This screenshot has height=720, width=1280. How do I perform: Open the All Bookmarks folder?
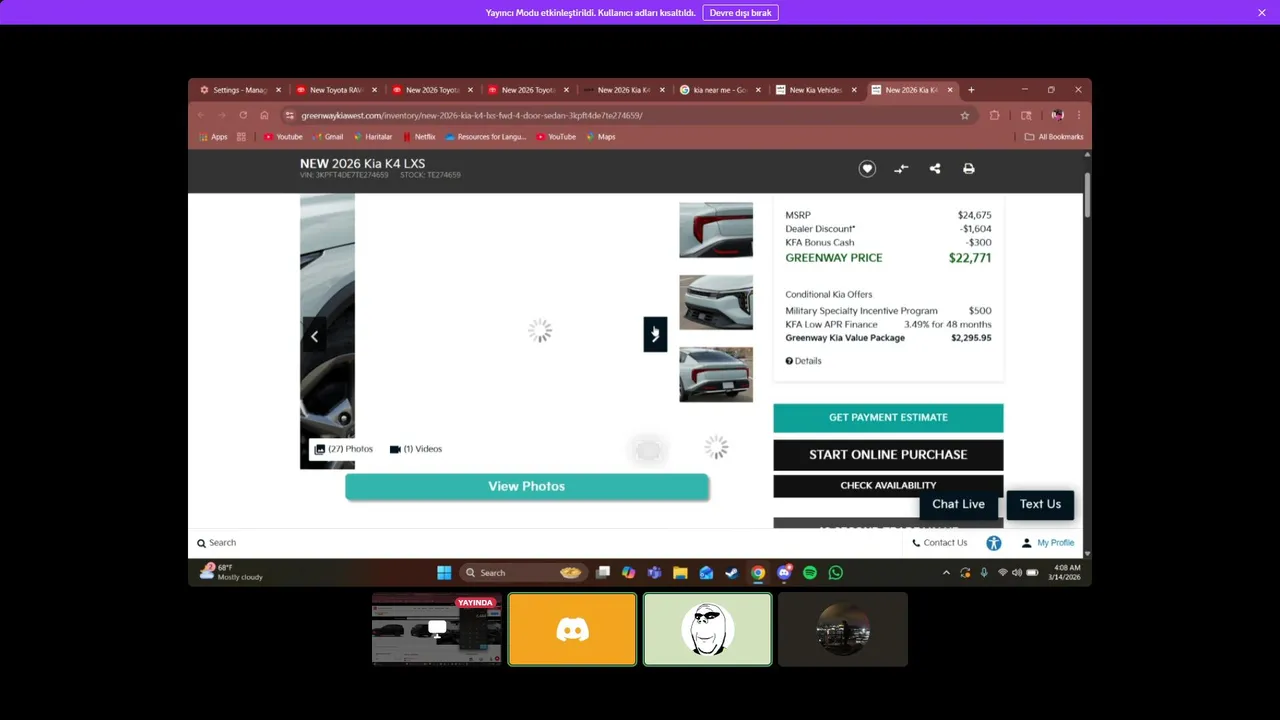click(1054, 137)
